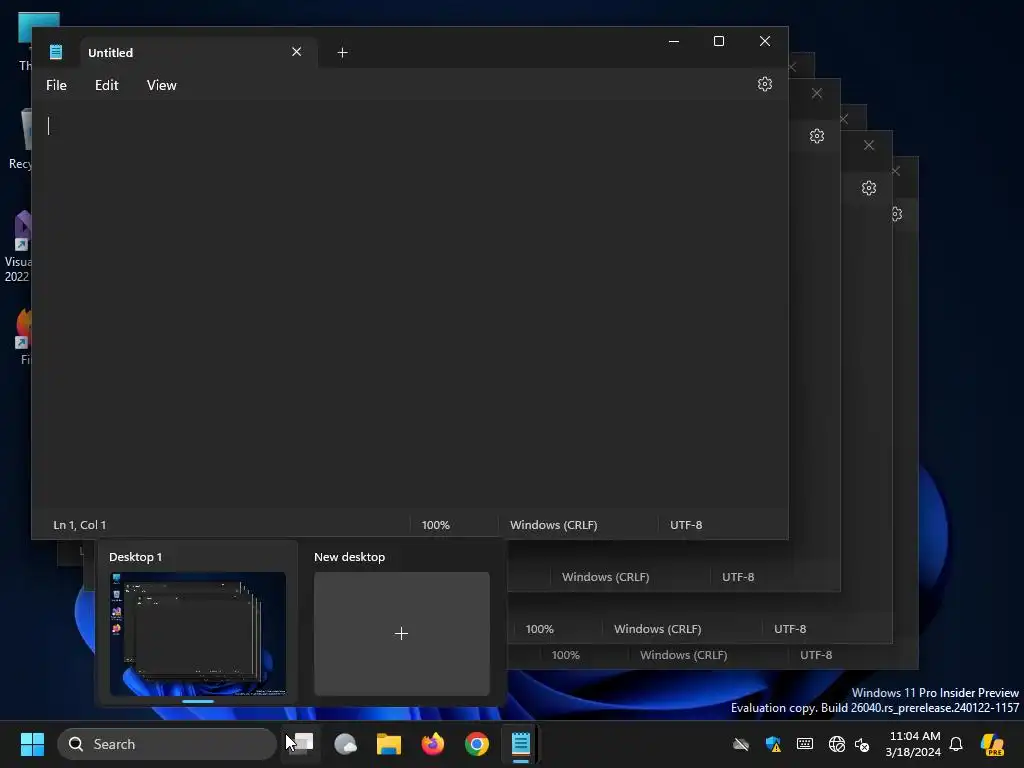Click the Ln 1, Col 1 status entry
This screenshot has width=1024, height=768.
[80, 525]
